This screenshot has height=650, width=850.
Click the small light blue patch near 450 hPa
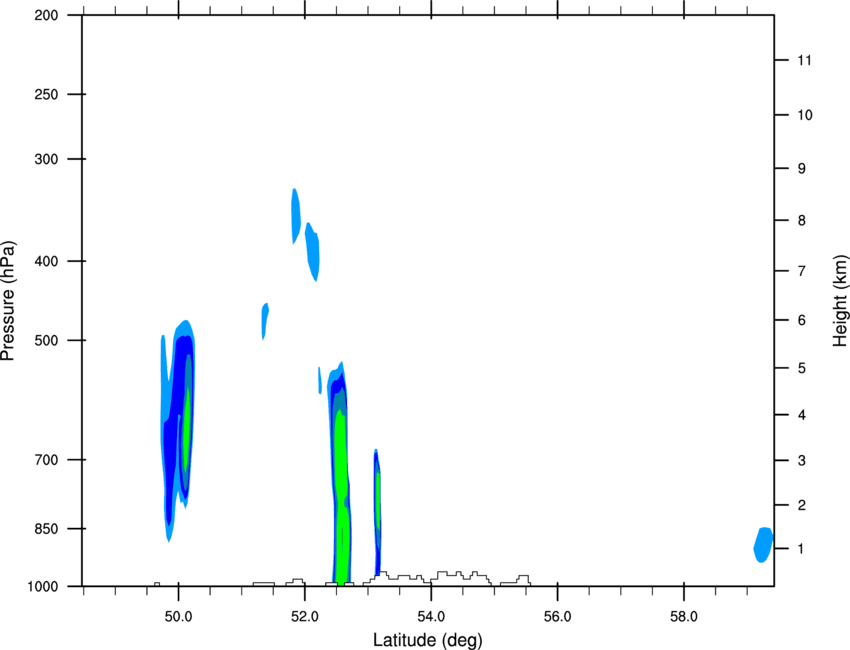265,320
